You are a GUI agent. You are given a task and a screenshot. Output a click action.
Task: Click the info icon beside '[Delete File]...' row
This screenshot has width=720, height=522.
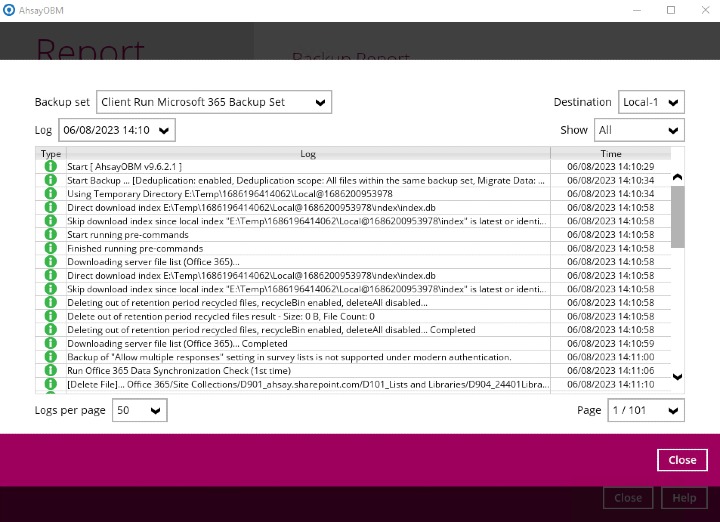point(51,384)
